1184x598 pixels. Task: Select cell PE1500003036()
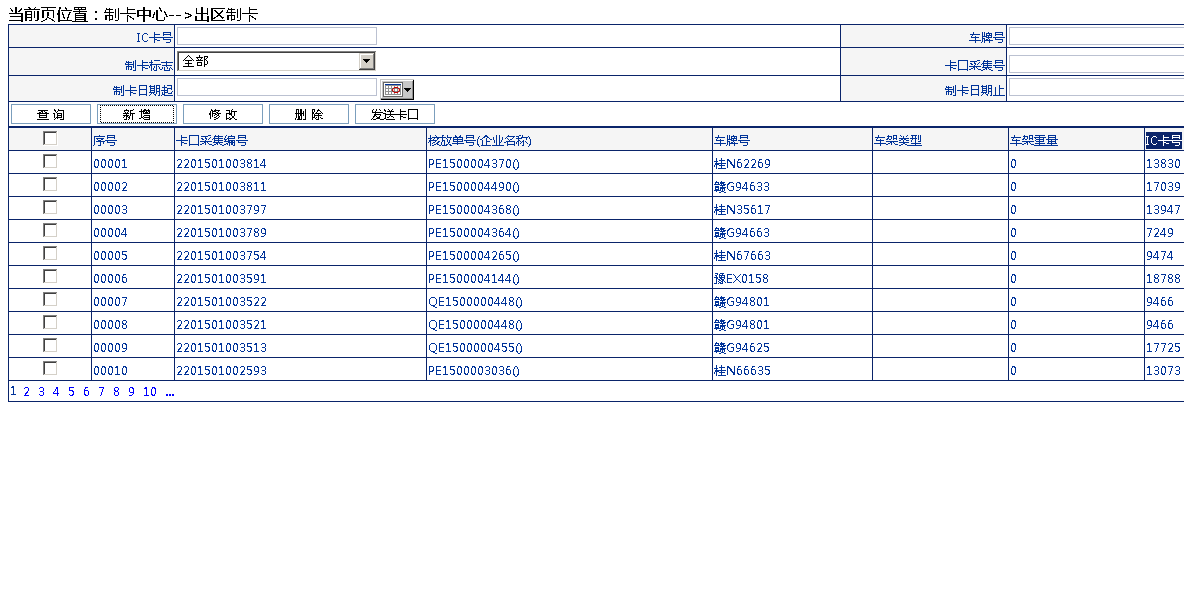[474, 371]
